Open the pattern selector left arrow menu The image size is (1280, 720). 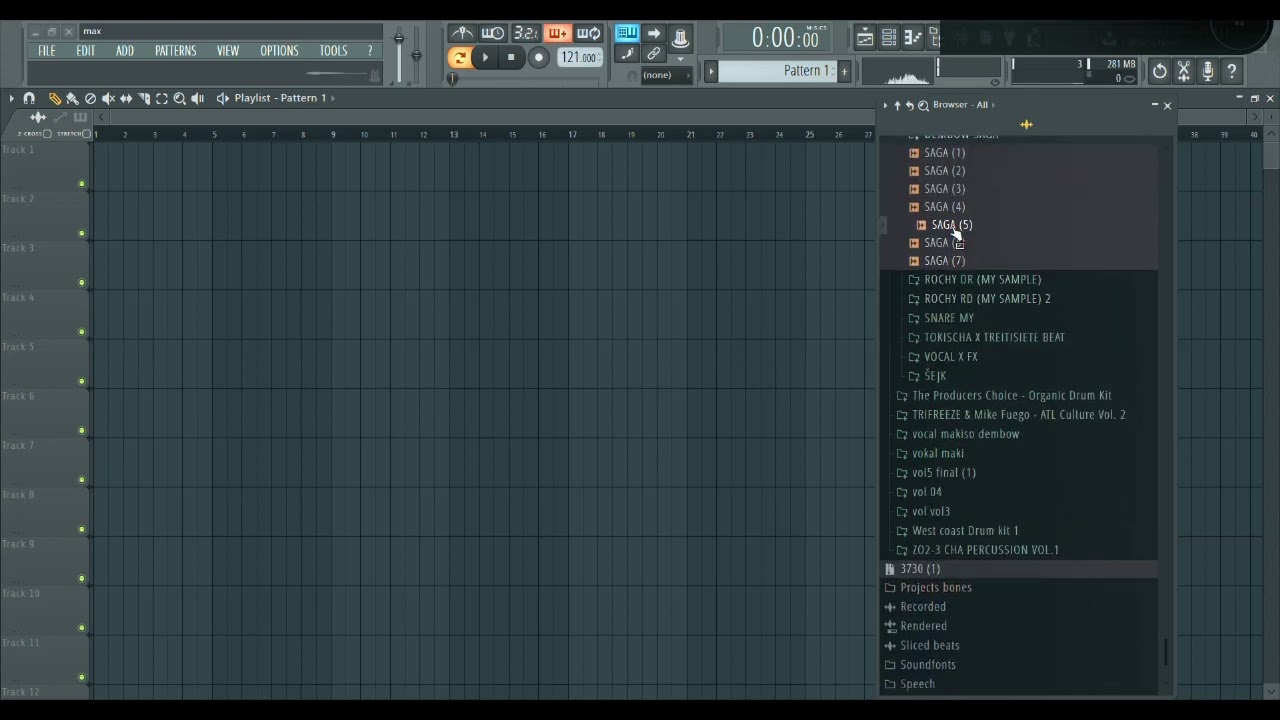pyautogui.click(x=711, y=71)
